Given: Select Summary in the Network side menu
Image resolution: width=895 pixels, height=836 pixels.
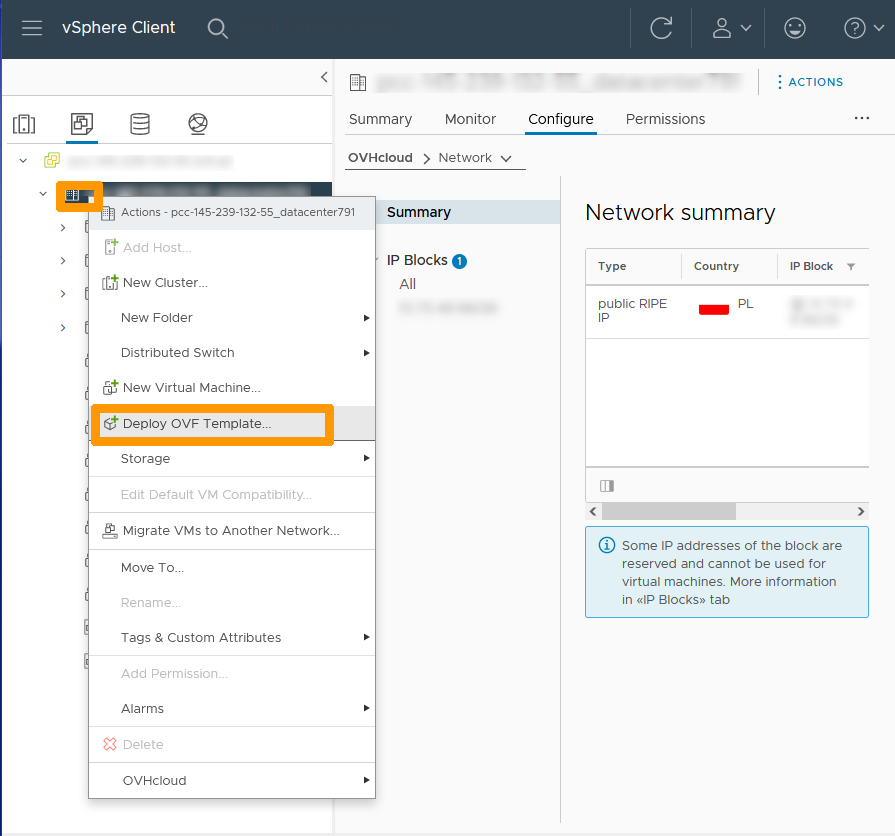Looking at the screenshot, I should click(x=468, y=212).
